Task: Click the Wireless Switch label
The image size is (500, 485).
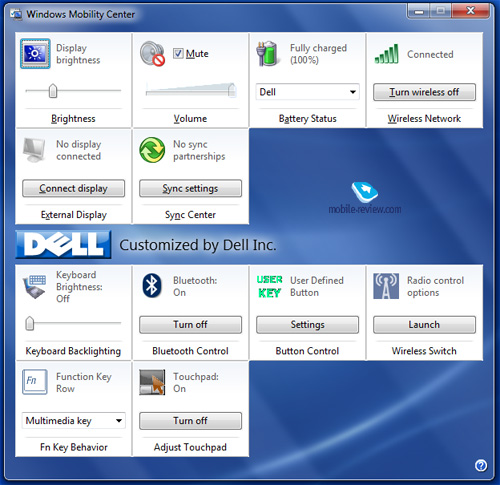Action: 424,351
